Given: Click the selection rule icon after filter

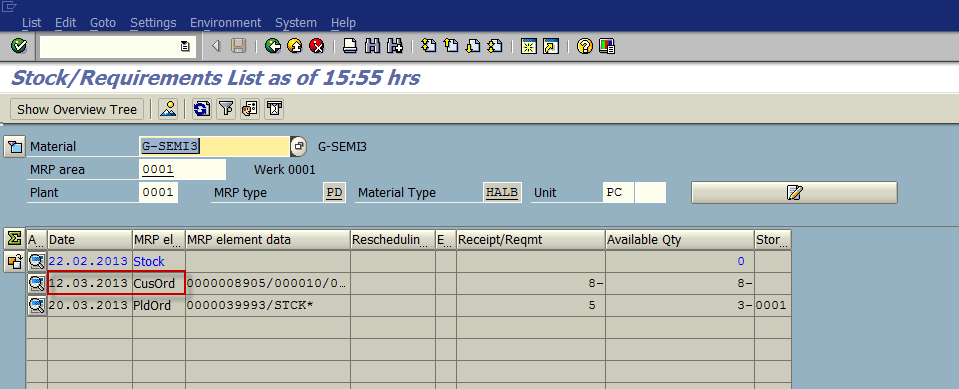Looking at the screenshot, I should [250, 109].
